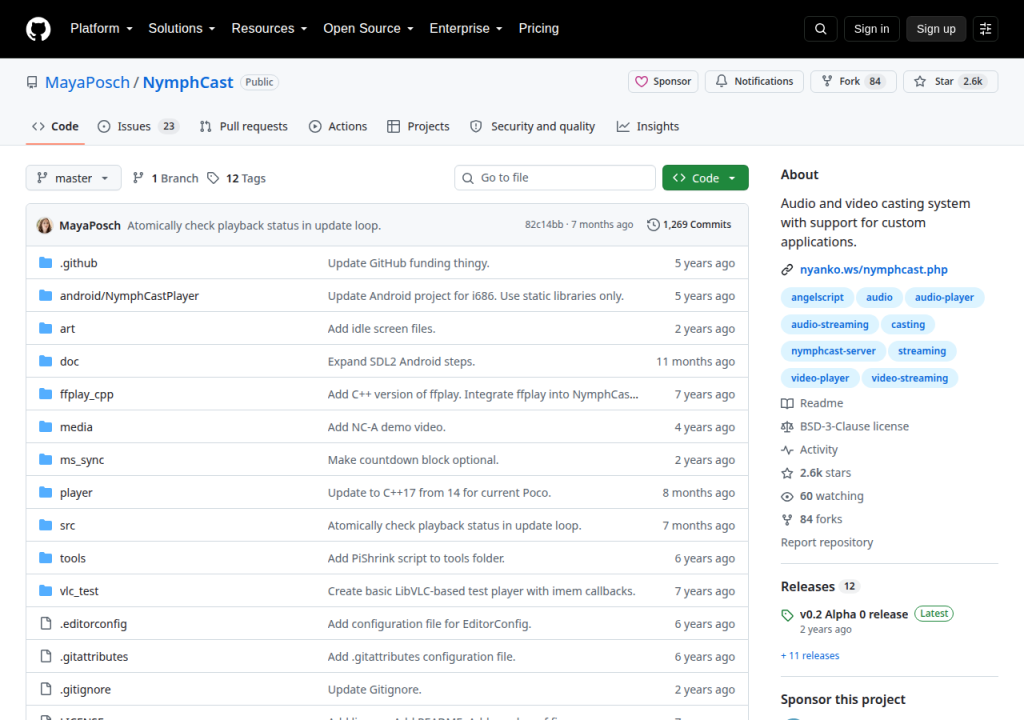Expand the Enterprise menu
This screenshot has height=720, width=1024.
click(x=466, y=29)
